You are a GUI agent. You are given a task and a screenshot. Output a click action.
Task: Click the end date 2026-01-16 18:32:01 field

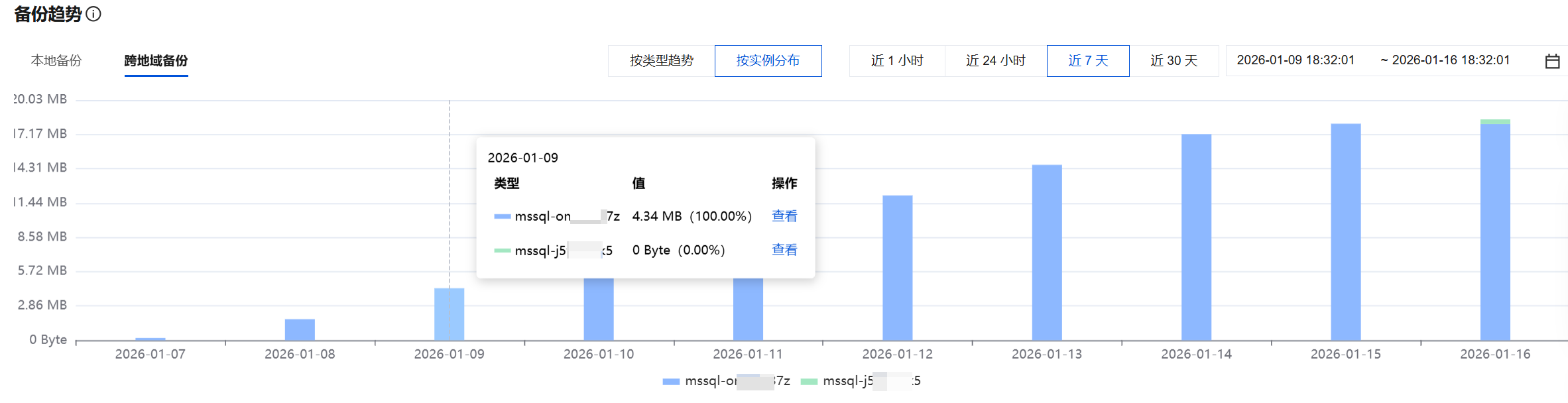coord(1451,60)
